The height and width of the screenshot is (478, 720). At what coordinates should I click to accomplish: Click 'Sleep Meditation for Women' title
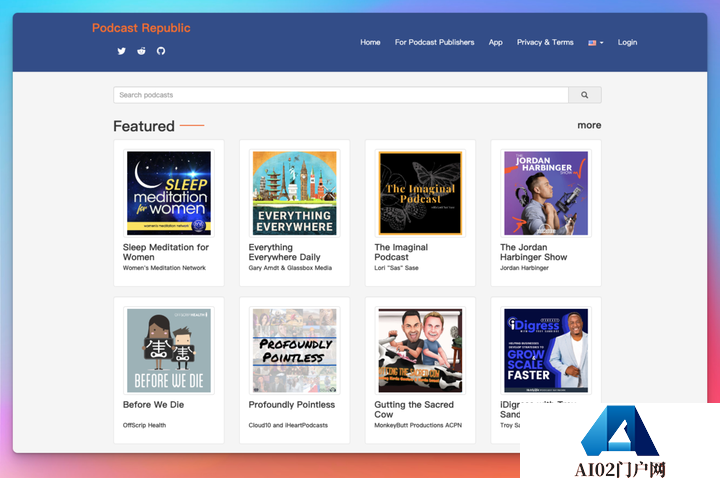click(166, 252)
